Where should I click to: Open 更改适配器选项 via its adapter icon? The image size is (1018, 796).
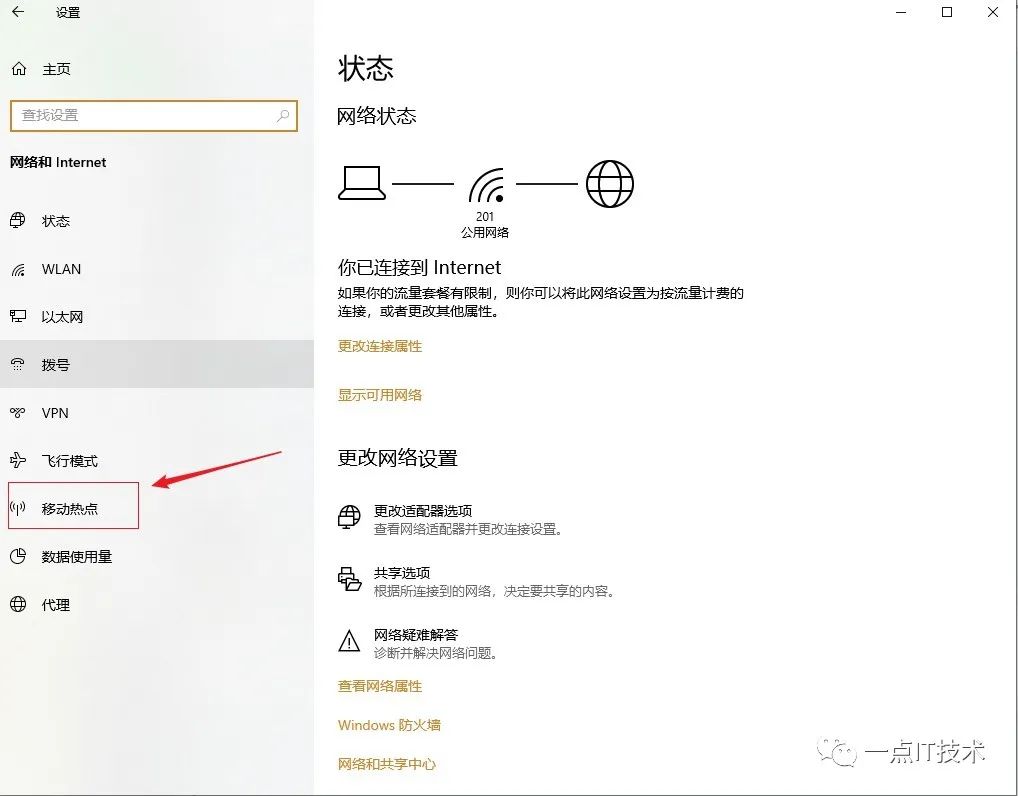coord(348,516)
